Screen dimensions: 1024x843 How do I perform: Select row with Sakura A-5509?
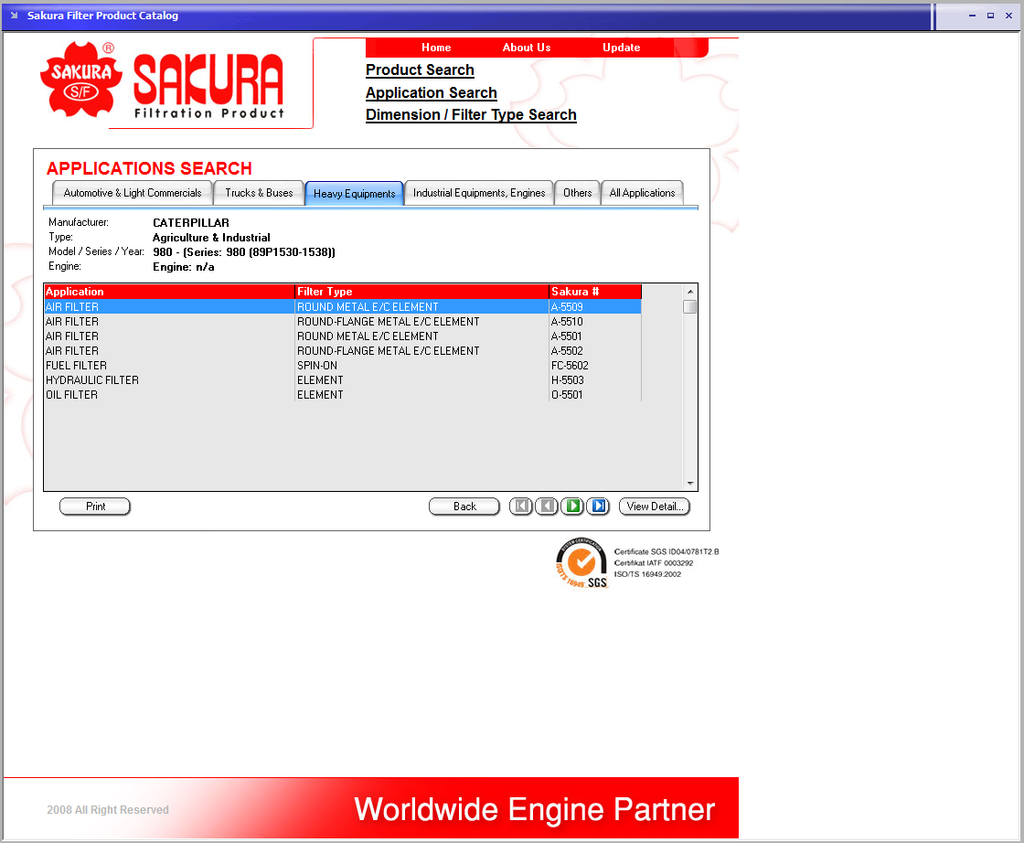coord(343,307)
